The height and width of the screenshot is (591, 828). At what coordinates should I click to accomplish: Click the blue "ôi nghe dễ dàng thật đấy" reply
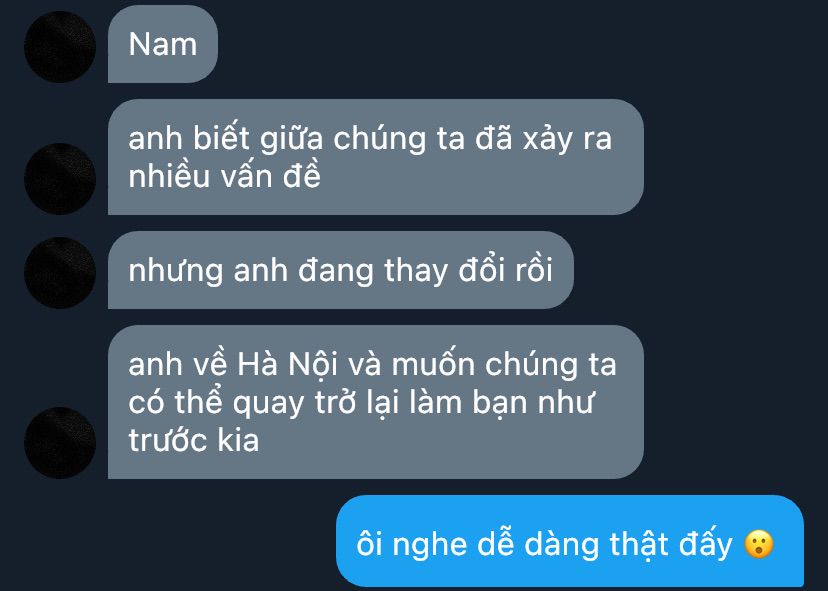(x=570, y=541)
